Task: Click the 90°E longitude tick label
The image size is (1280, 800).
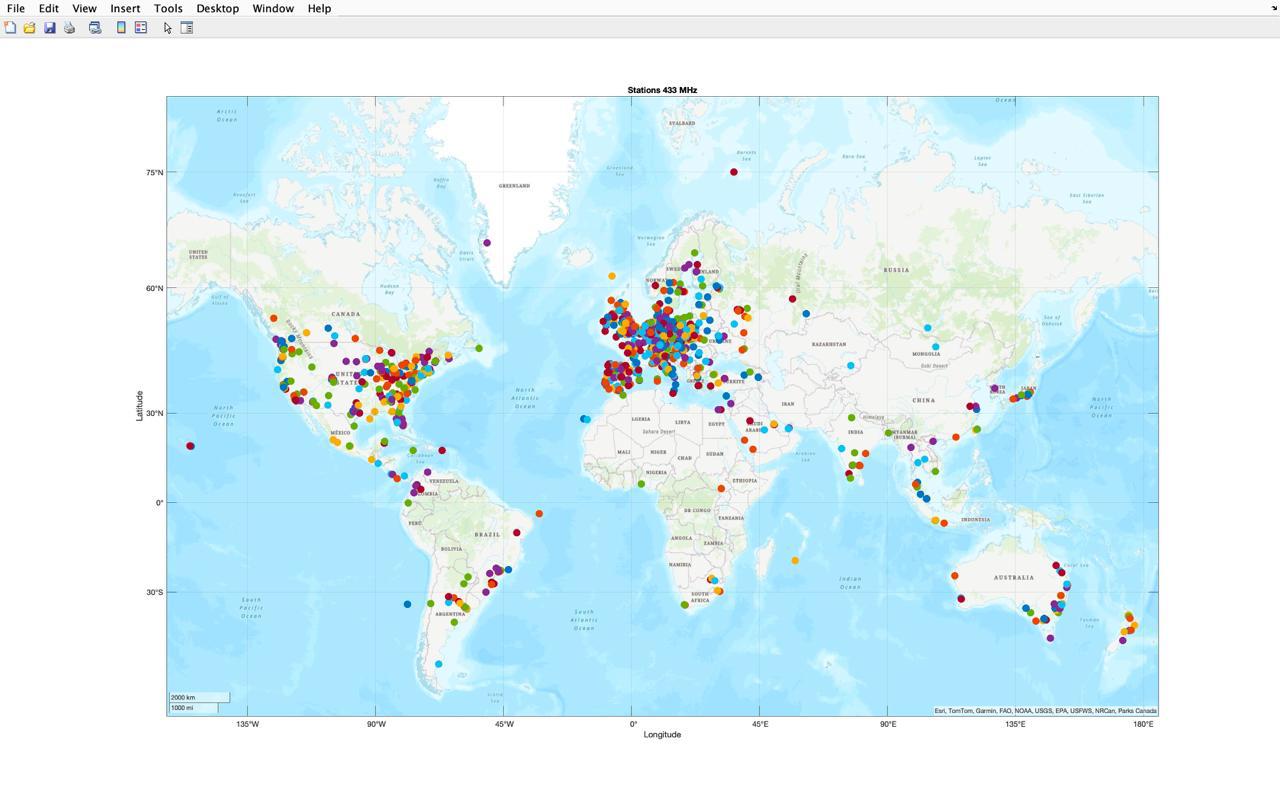Action: pyautogui.click(x=888, y=724)
